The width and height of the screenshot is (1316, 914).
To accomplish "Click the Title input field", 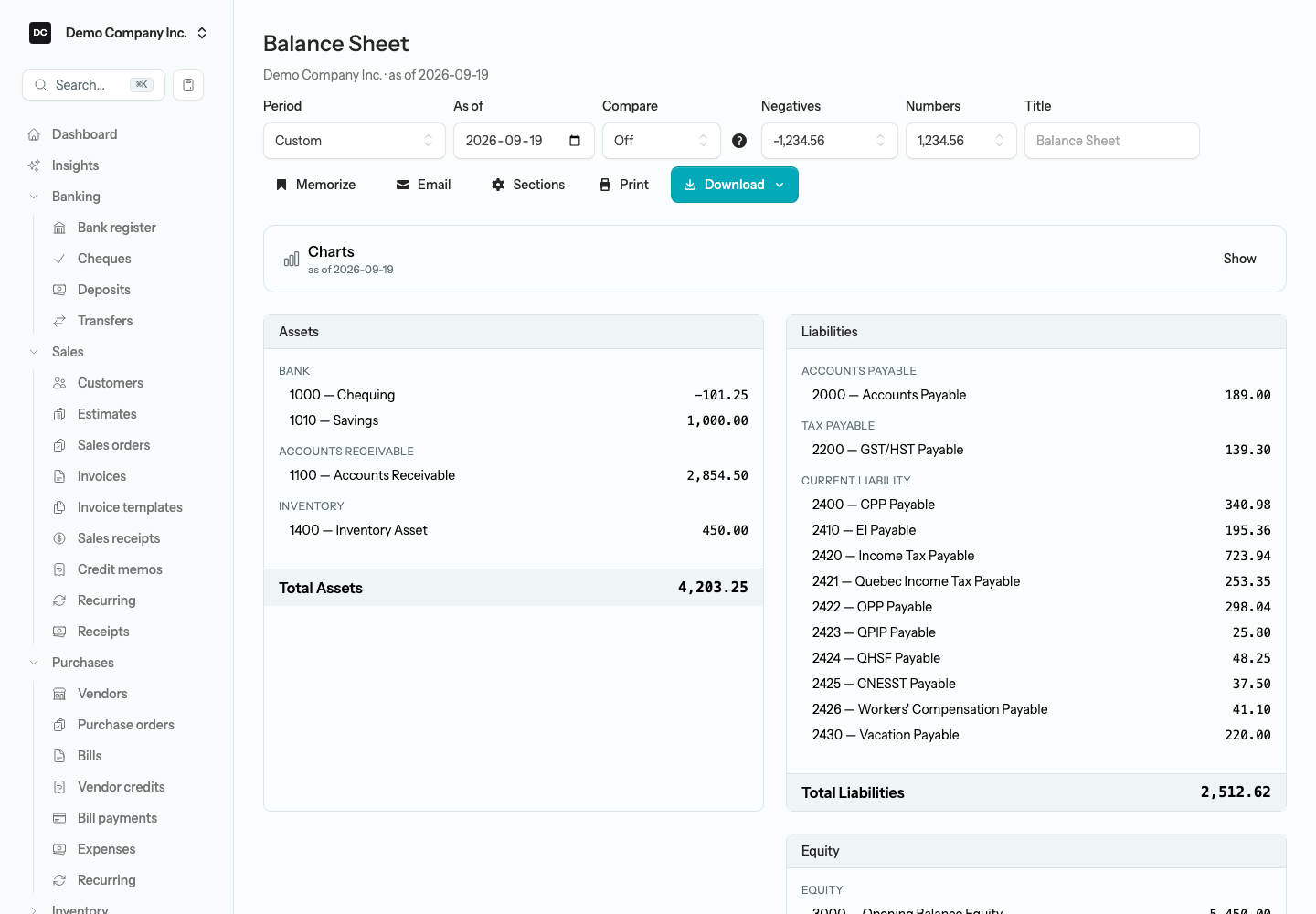I will (x=1111, y=141).
